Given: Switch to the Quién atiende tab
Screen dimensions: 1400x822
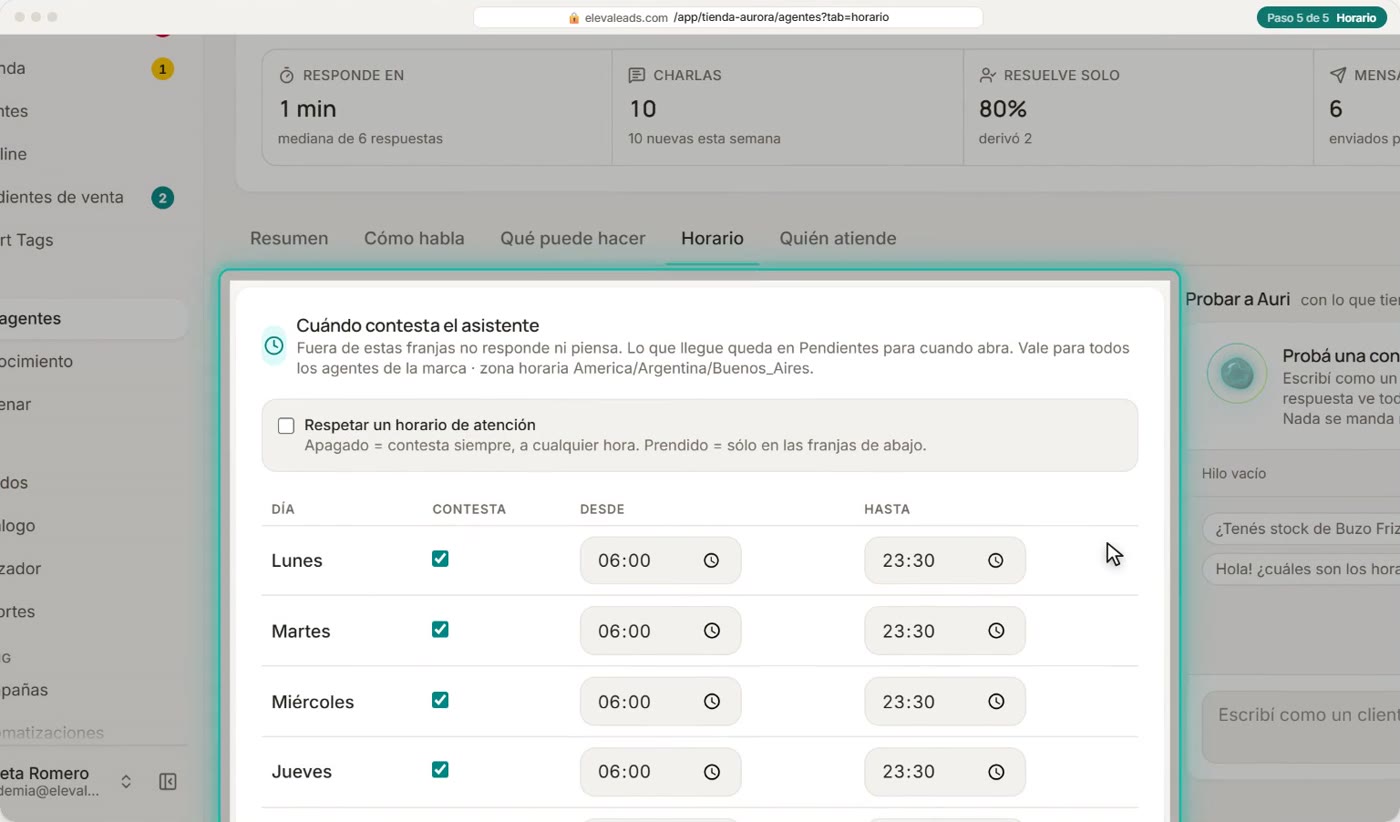Looking at the screenshot, I should click(838, 238).
